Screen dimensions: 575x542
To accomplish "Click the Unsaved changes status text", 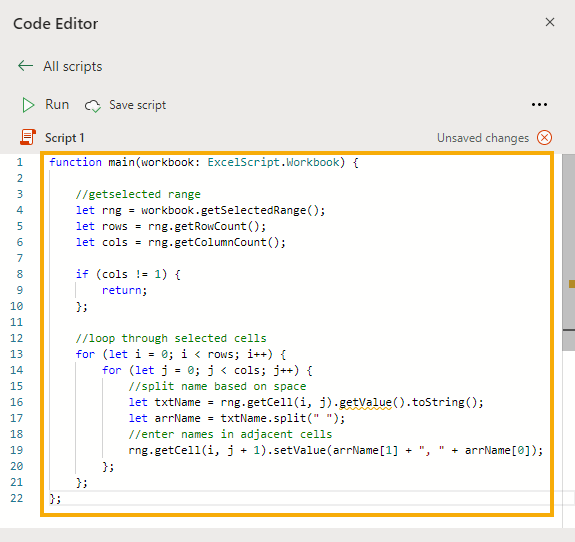I will coord(483,138).
